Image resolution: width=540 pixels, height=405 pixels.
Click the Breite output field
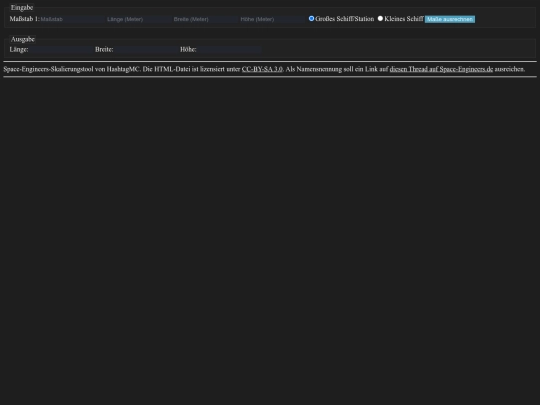click(146, 50)
